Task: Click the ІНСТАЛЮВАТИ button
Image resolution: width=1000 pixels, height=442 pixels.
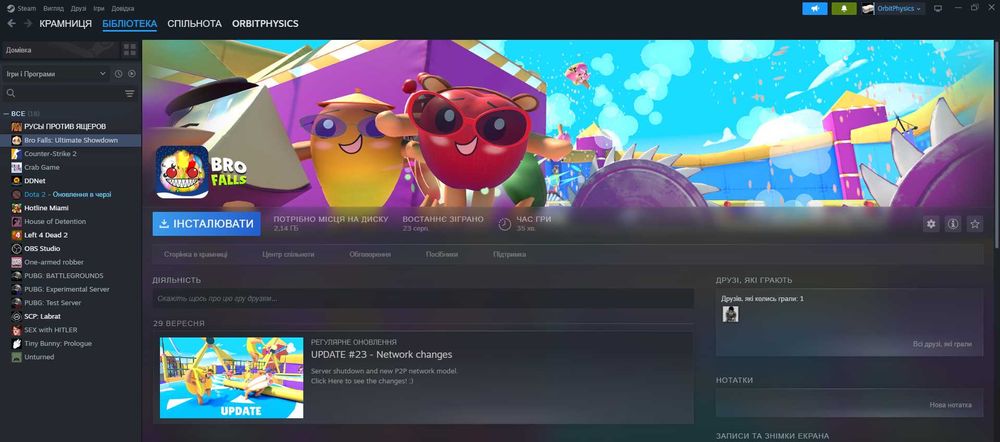Action: click(207, 224)
